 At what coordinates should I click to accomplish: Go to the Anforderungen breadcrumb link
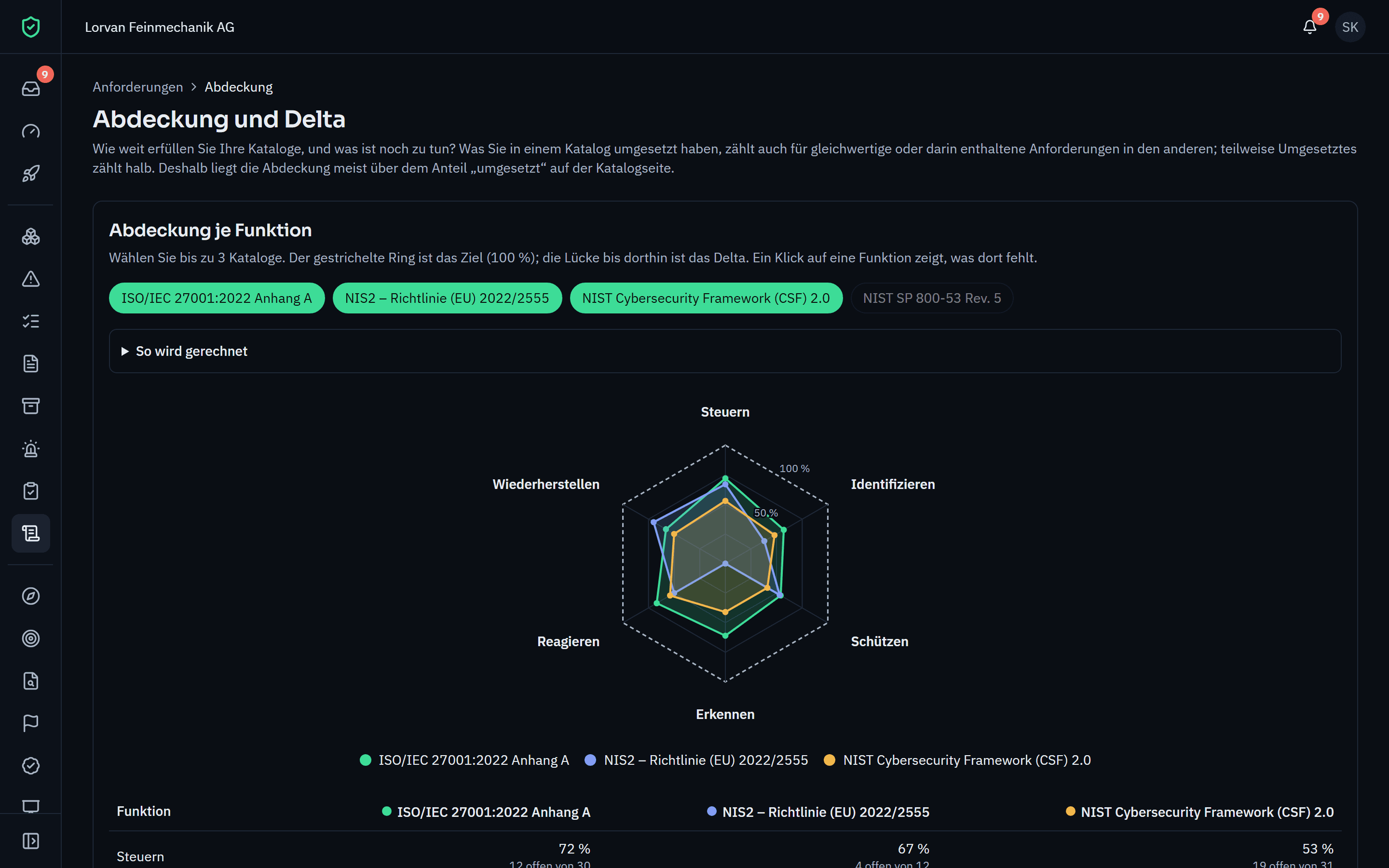point(138,87)
